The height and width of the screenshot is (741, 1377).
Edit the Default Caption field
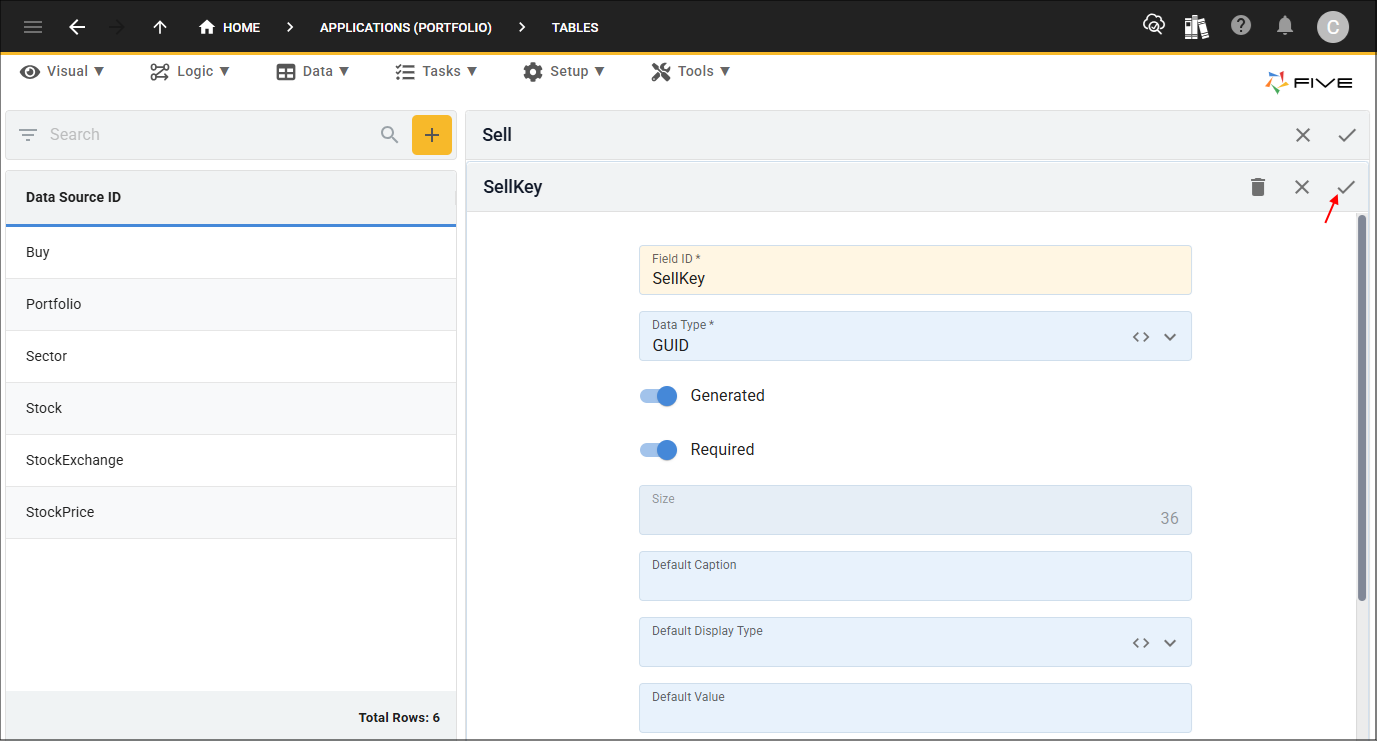[x=915, y=576]
